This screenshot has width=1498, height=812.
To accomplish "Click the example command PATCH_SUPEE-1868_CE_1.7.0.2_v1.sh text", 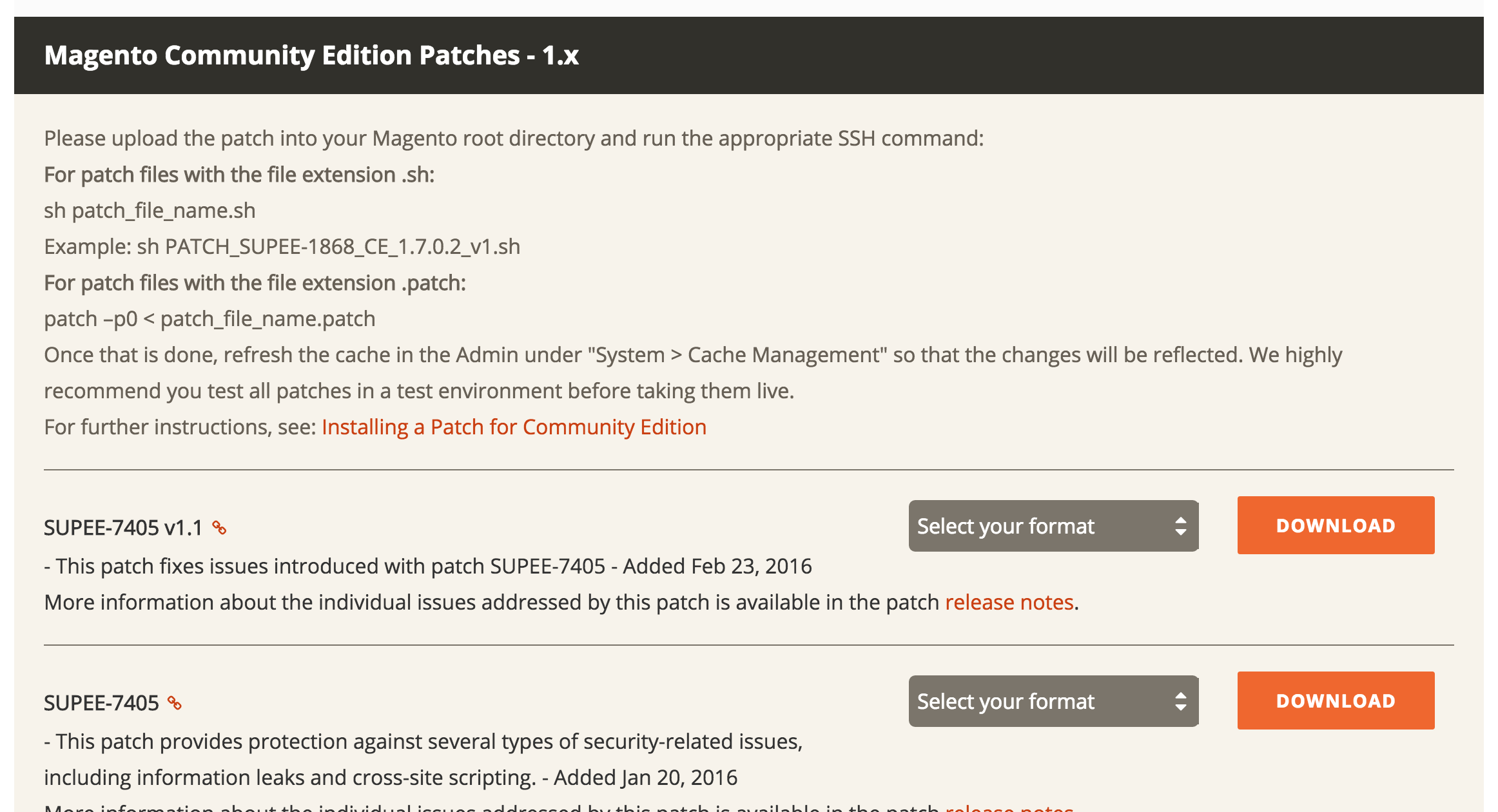I will coord(342,247).
